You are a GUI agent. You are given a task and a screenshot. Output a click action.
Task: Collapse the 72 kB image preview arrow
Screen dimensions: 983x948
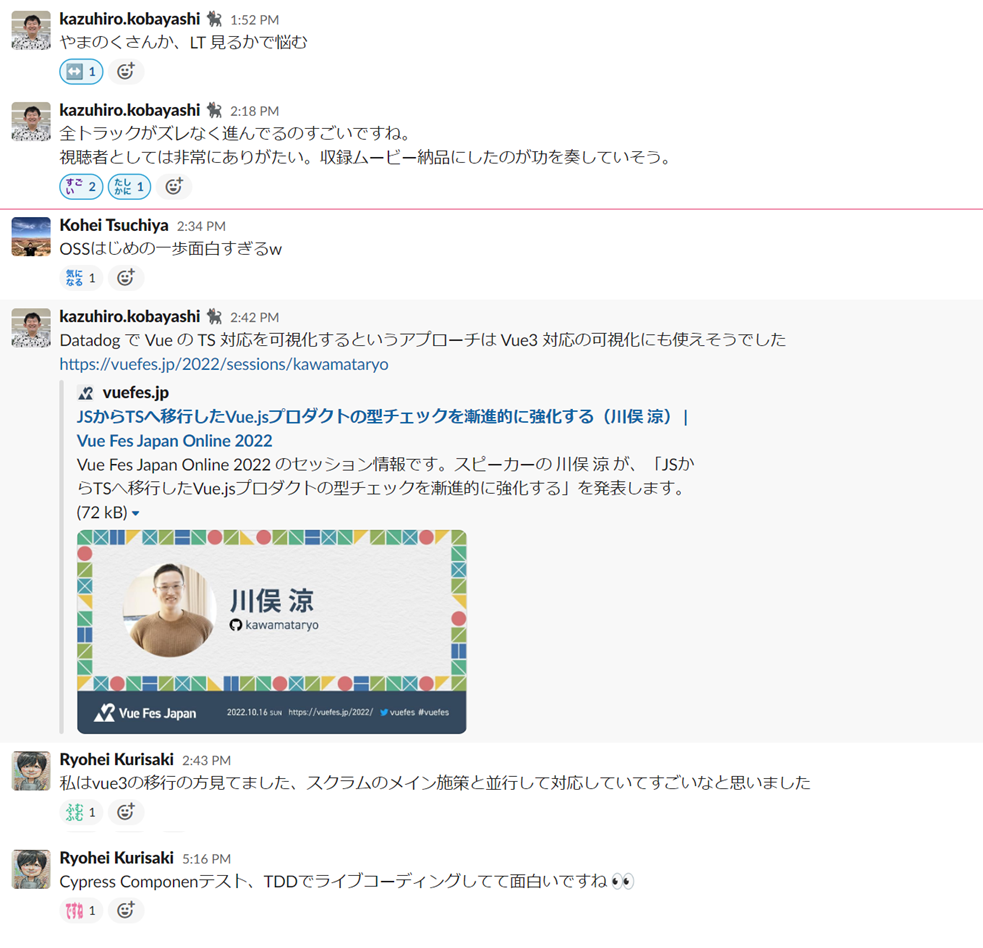(135, 514)
